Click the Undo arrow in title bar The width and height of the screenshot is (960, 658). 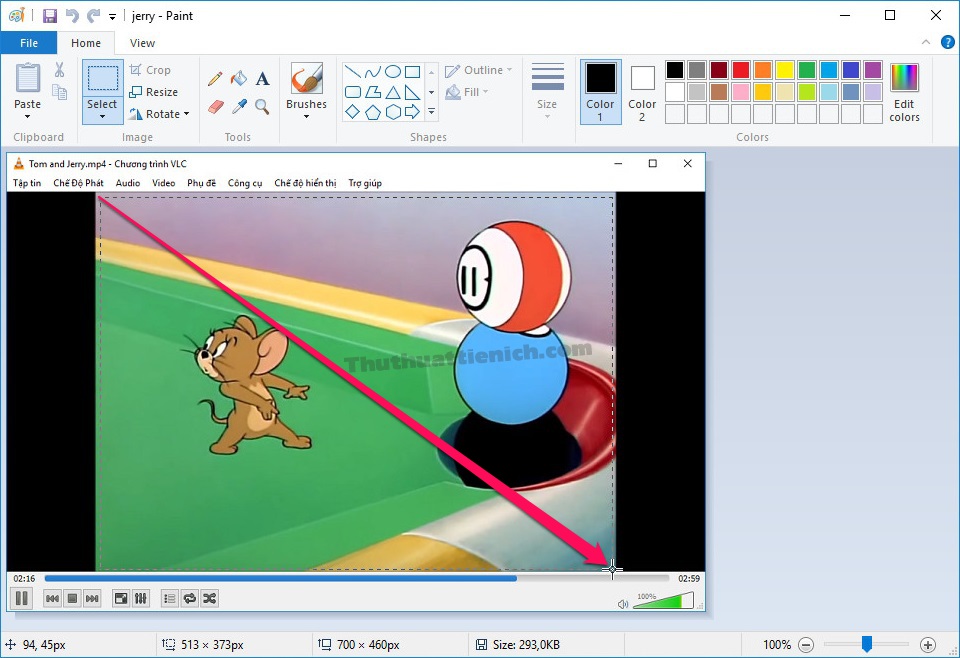pos(72,16)
